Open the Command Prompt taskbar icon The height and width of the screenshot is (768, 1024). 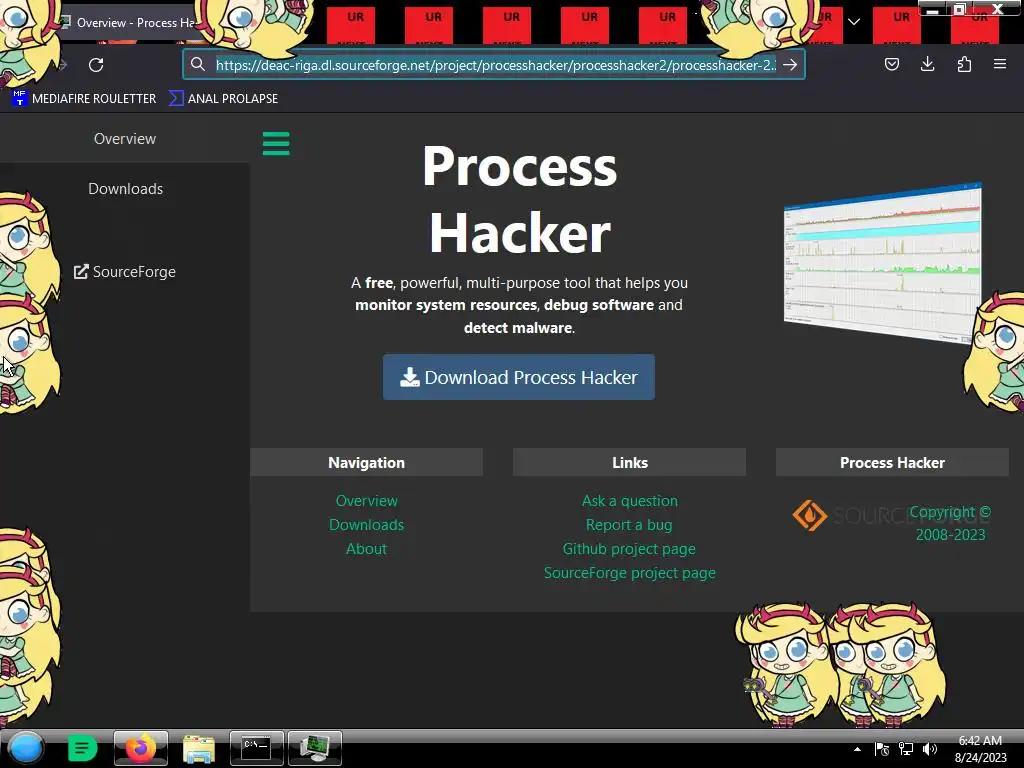[256, 748]
